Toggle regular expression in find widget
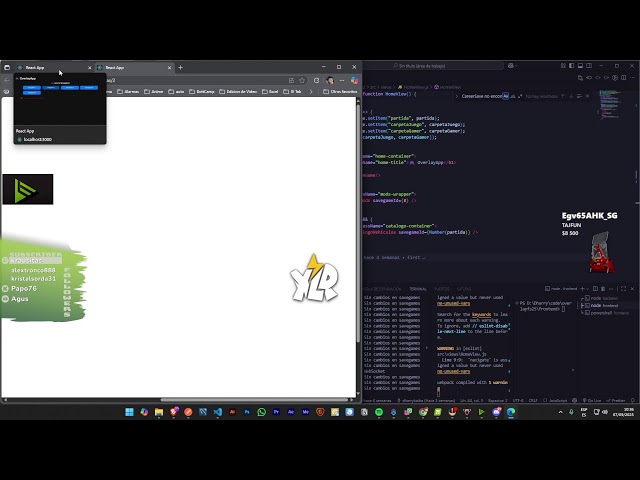The height and width of the screenshot is (480, 640). pyautogui.click(x=520, y=96)
